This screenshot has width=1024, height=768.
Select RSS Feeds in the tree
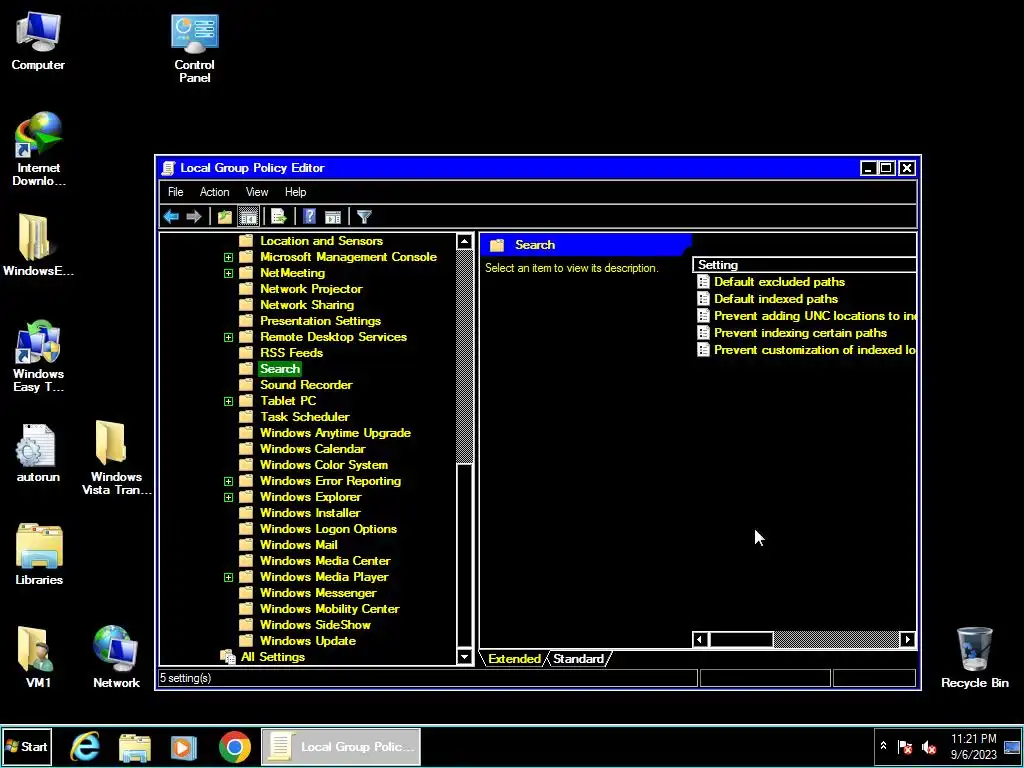pyautogui.click(x=291, y=353)
